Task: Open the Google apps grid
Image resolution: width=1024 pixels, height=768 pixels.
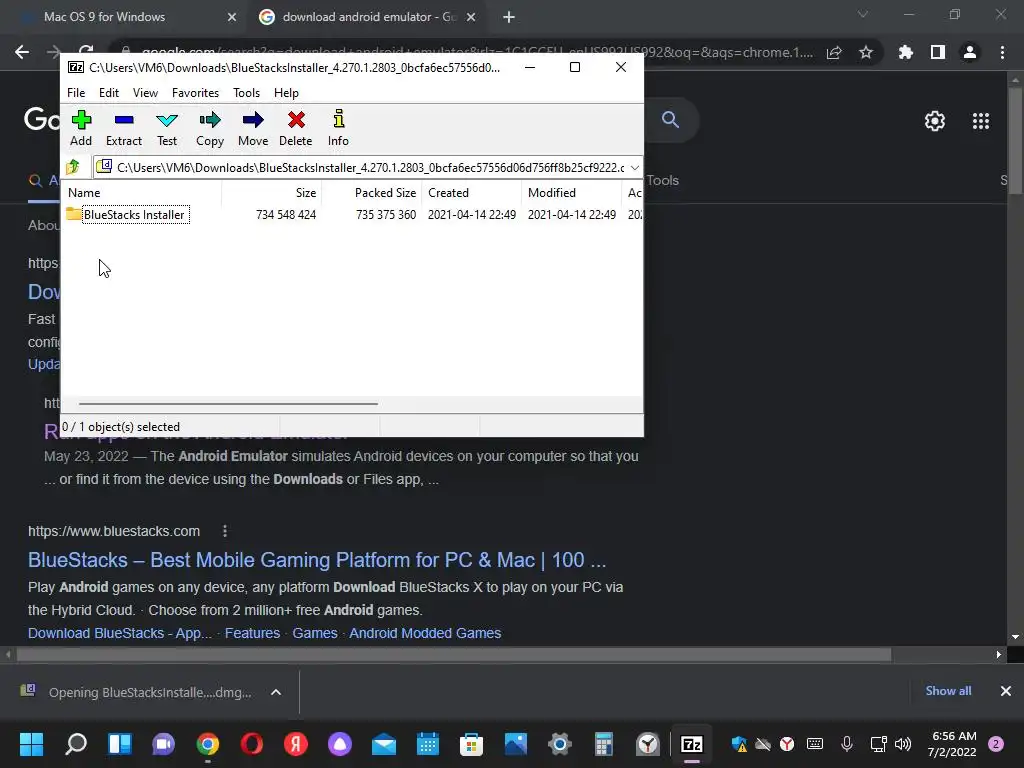Action: pyautogui.click(x=980, y=121)
